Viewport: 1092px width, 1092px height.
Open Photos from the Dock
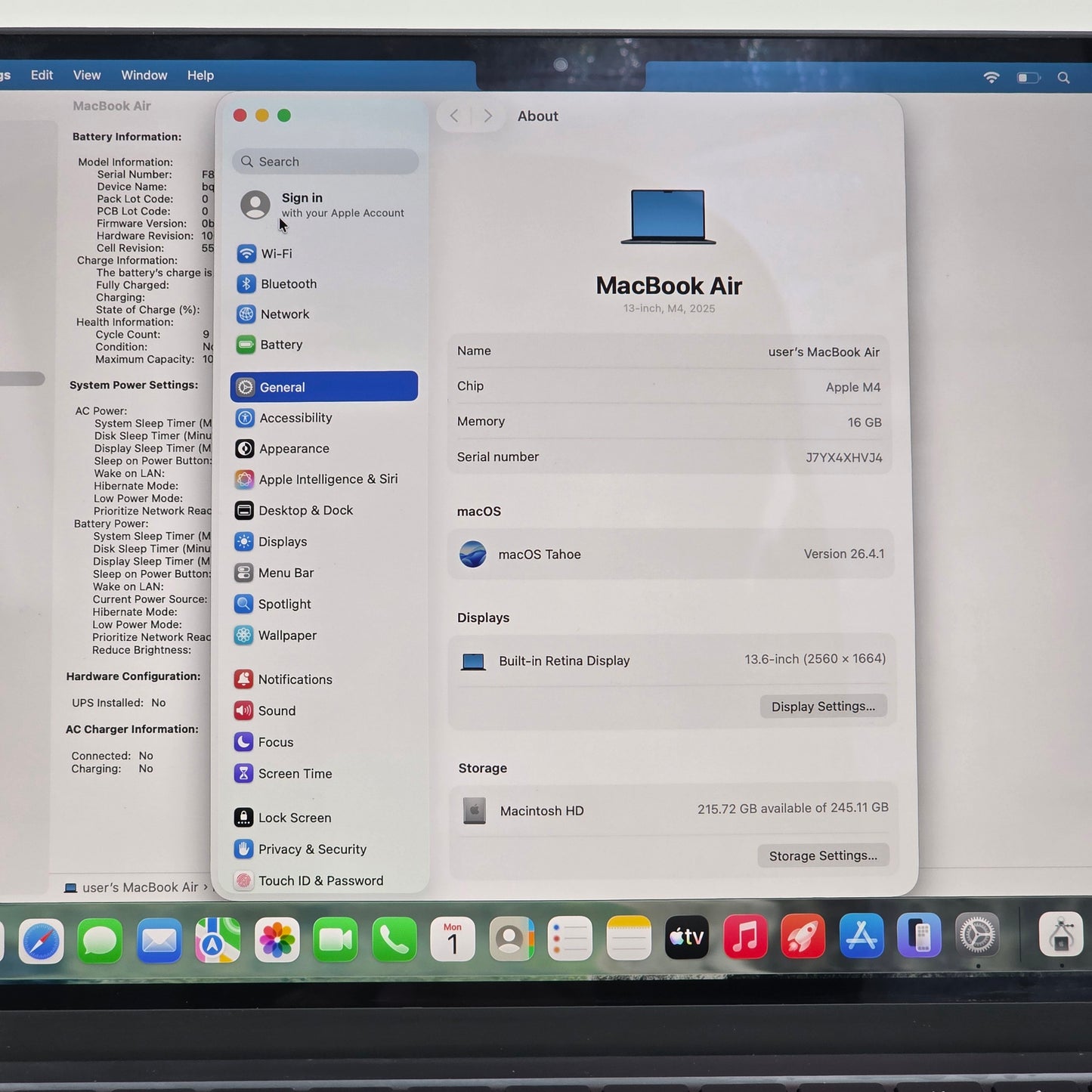click(x=277, y=940)
